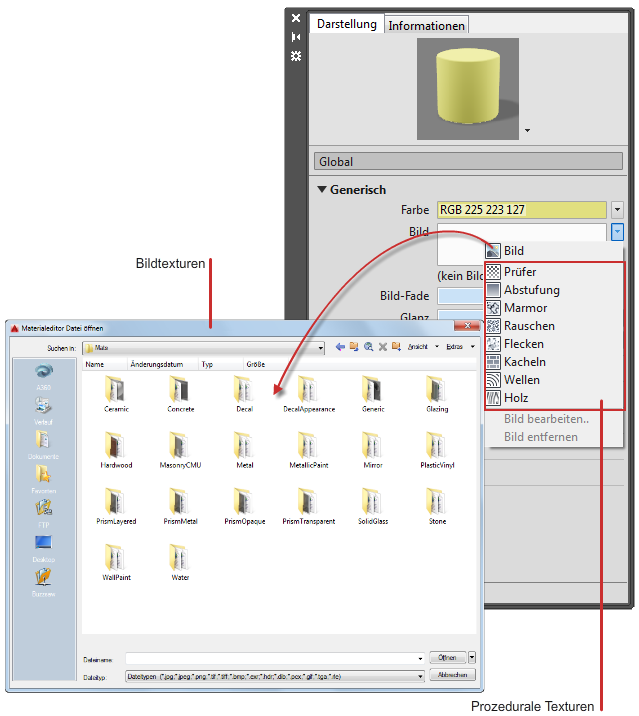Pick the Kacheln tiles texture icon
639x716 pixels.
(x=493, y=362)
